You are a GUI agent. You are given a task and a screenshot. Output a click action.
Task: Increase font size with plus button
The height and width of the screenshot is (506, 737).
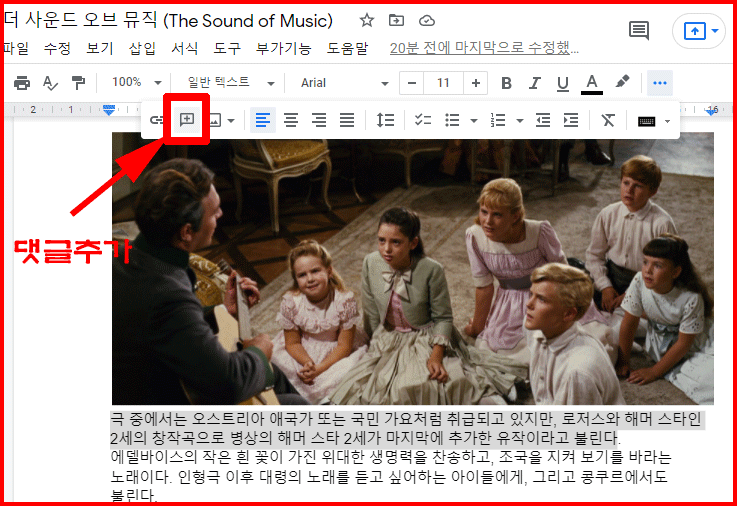[x=476, y=83]
